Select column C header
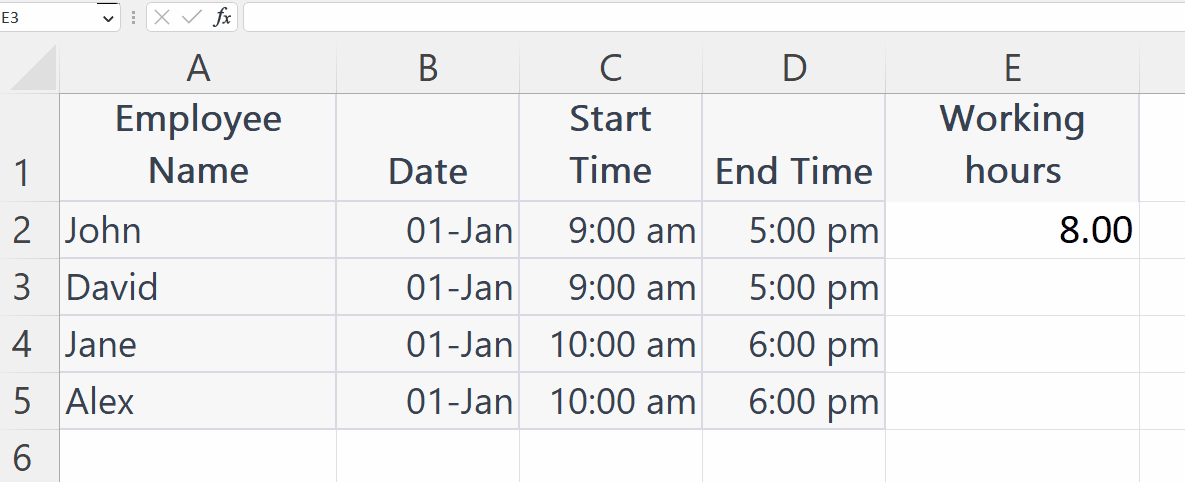Screen dimensions: 1185x482 tap(611, 68)
